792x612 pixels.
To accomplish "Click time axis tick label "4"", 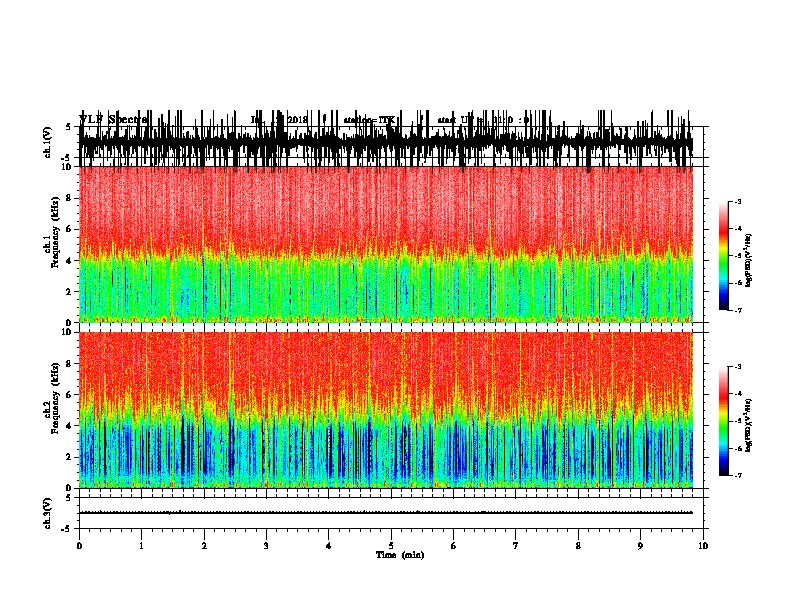I will 329,546.
